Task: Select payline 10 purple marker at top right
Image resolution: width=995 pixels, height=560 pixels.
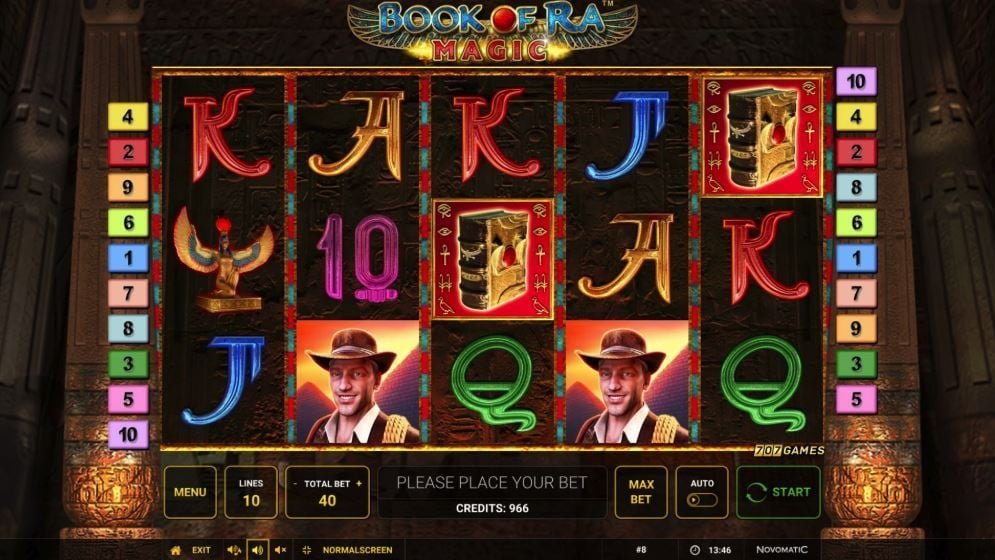Action: coord(855,81)
